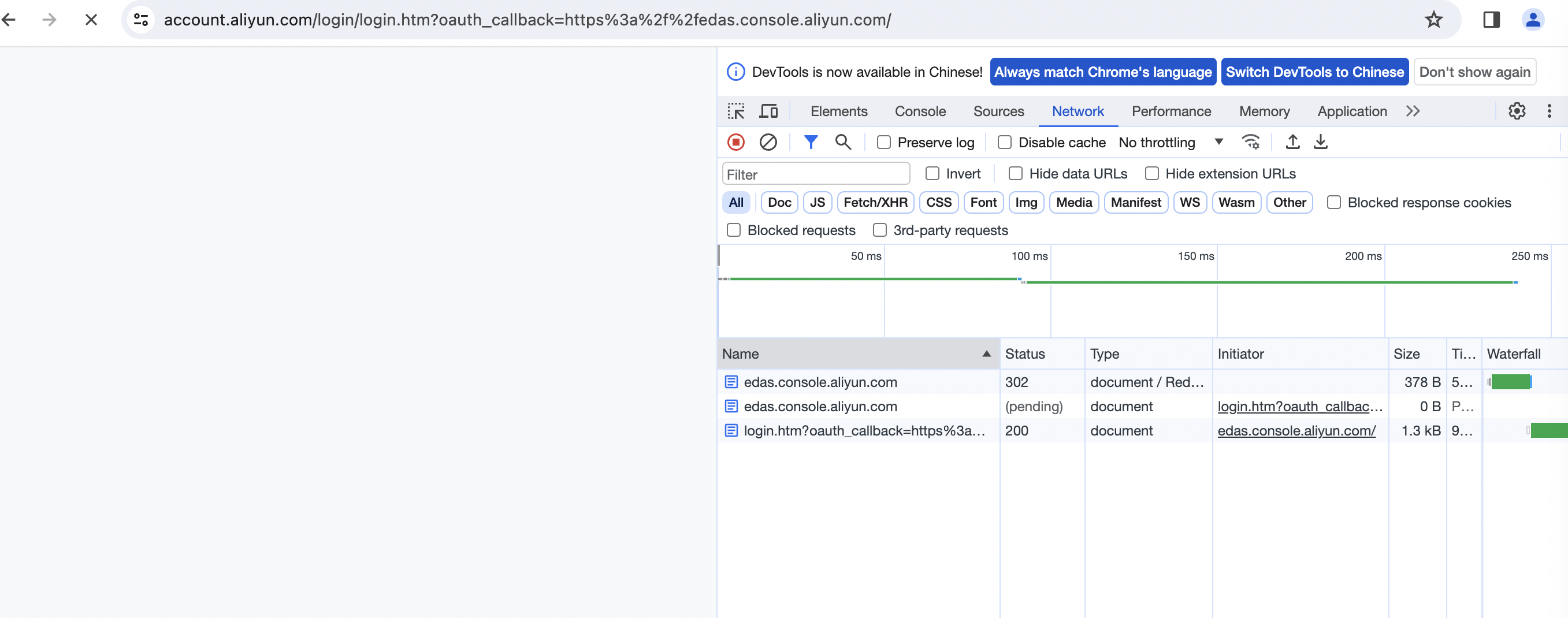Image resolution: width=1568 pixels, height=618 pixels.
Task: Filter requests by Doc type
Action: (779, 203)
